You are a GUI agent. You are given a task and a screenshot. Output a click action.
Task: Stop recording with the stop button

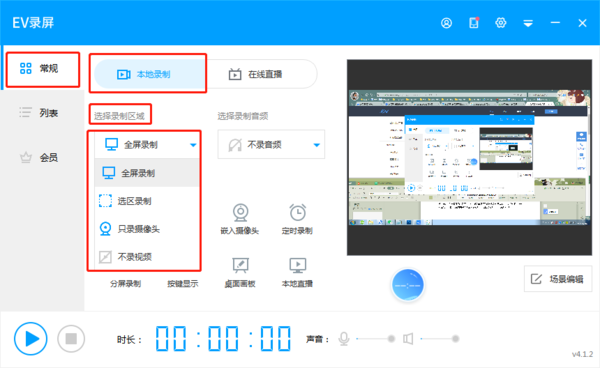[x=71, y=339]
